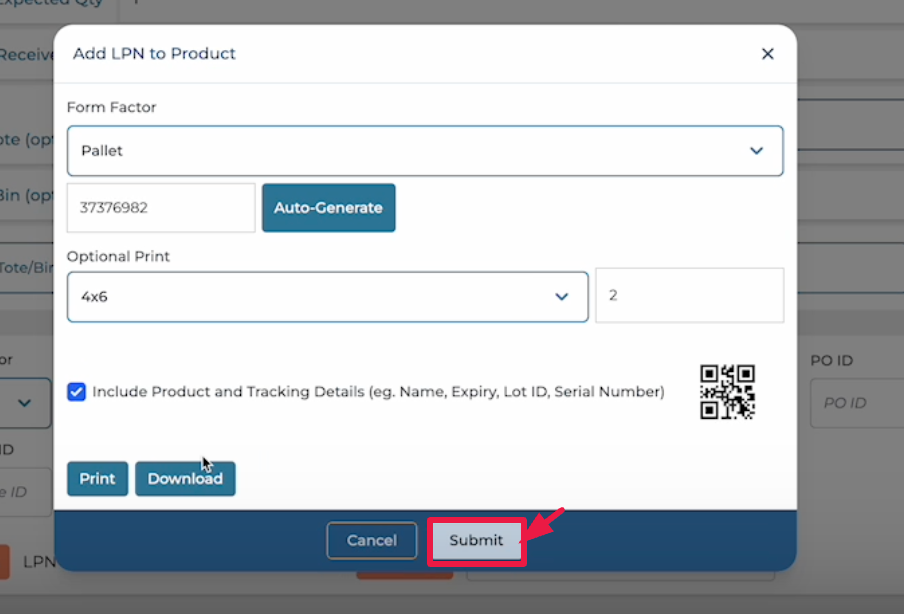
Task: Click the PO ID input field
Action: point(855,403)
